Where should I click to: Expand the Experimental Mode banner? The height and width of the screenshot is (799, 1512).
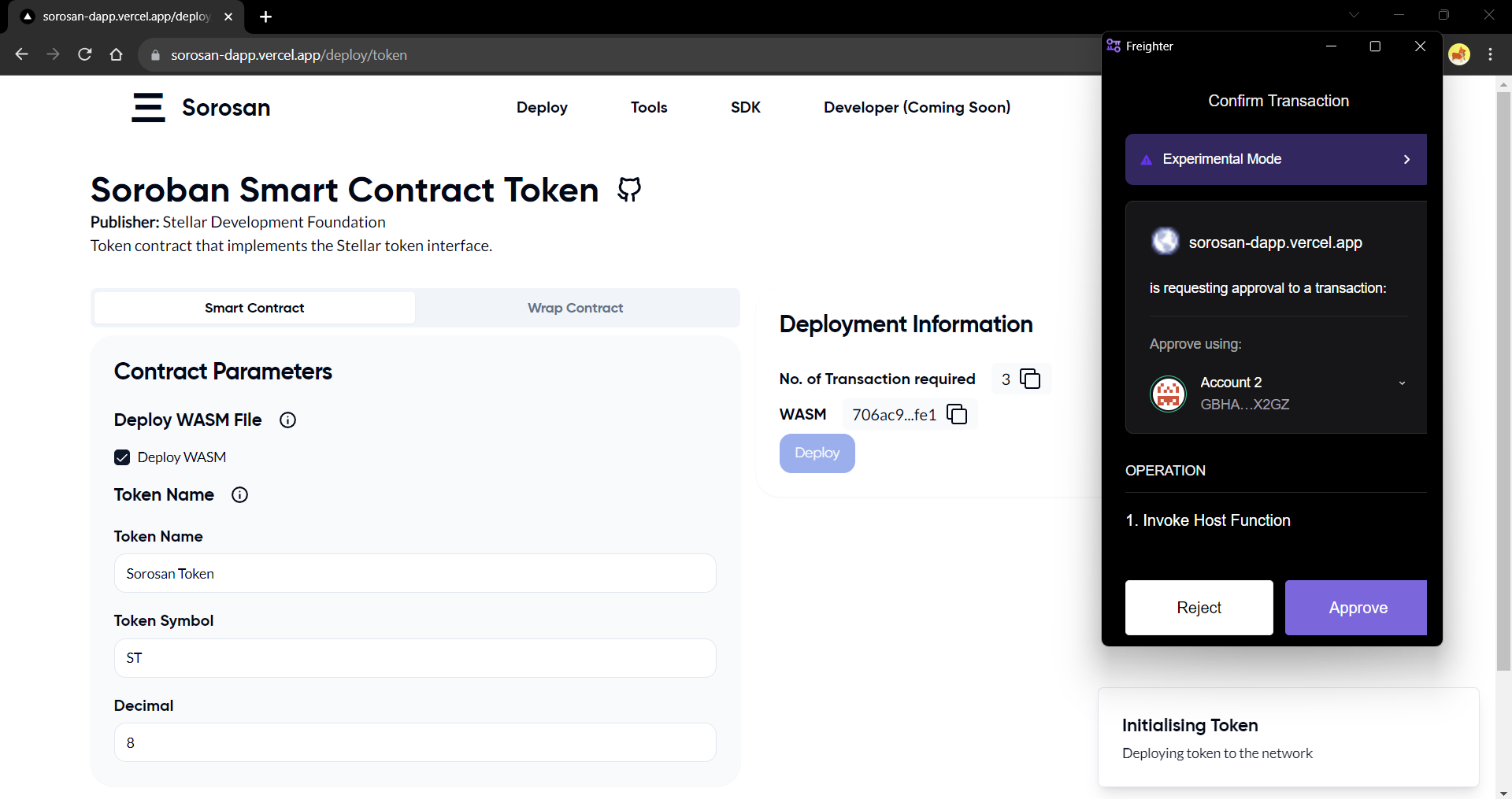1276,159
